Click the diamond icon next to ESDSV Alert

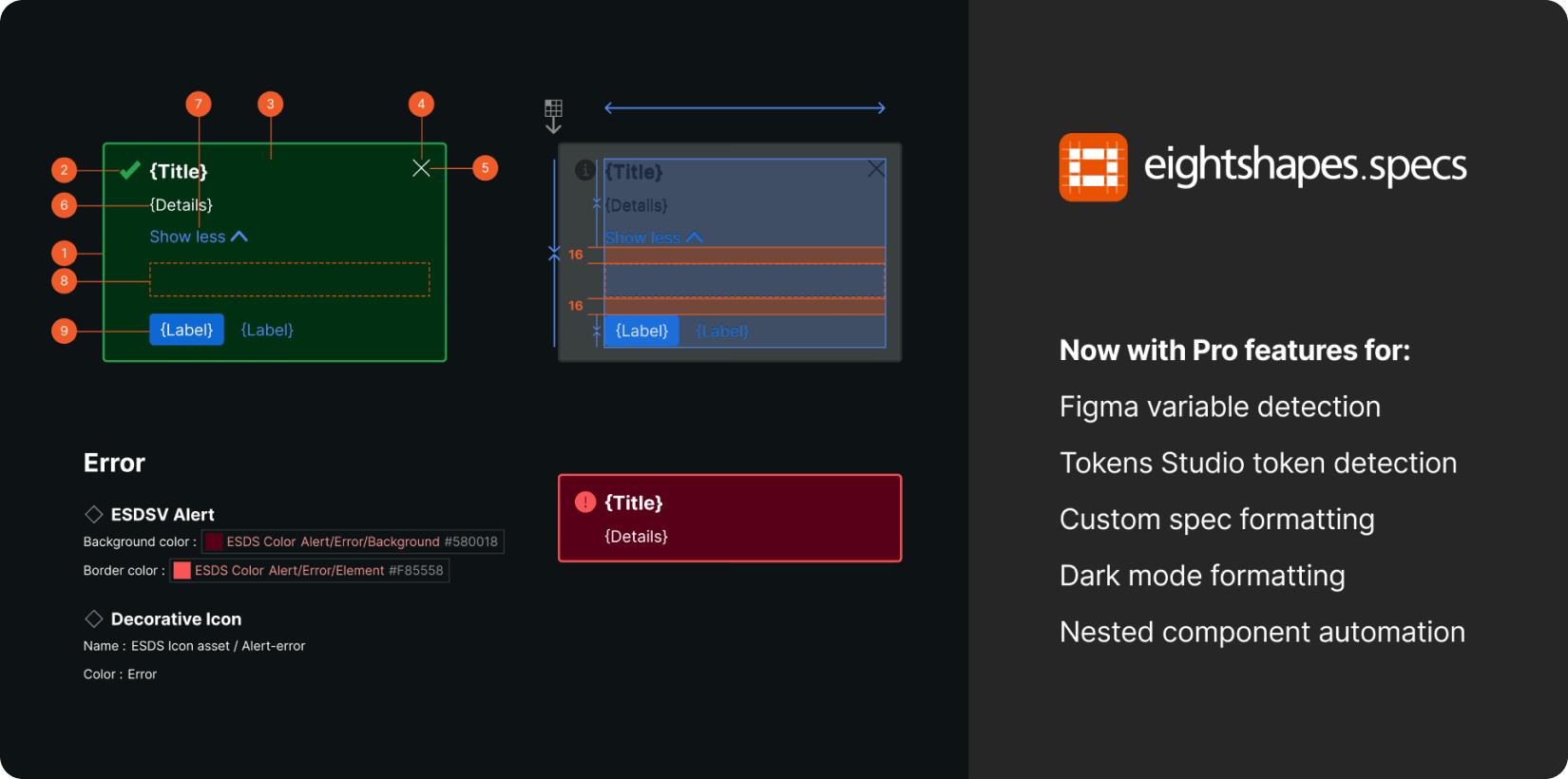coord(94,514)
